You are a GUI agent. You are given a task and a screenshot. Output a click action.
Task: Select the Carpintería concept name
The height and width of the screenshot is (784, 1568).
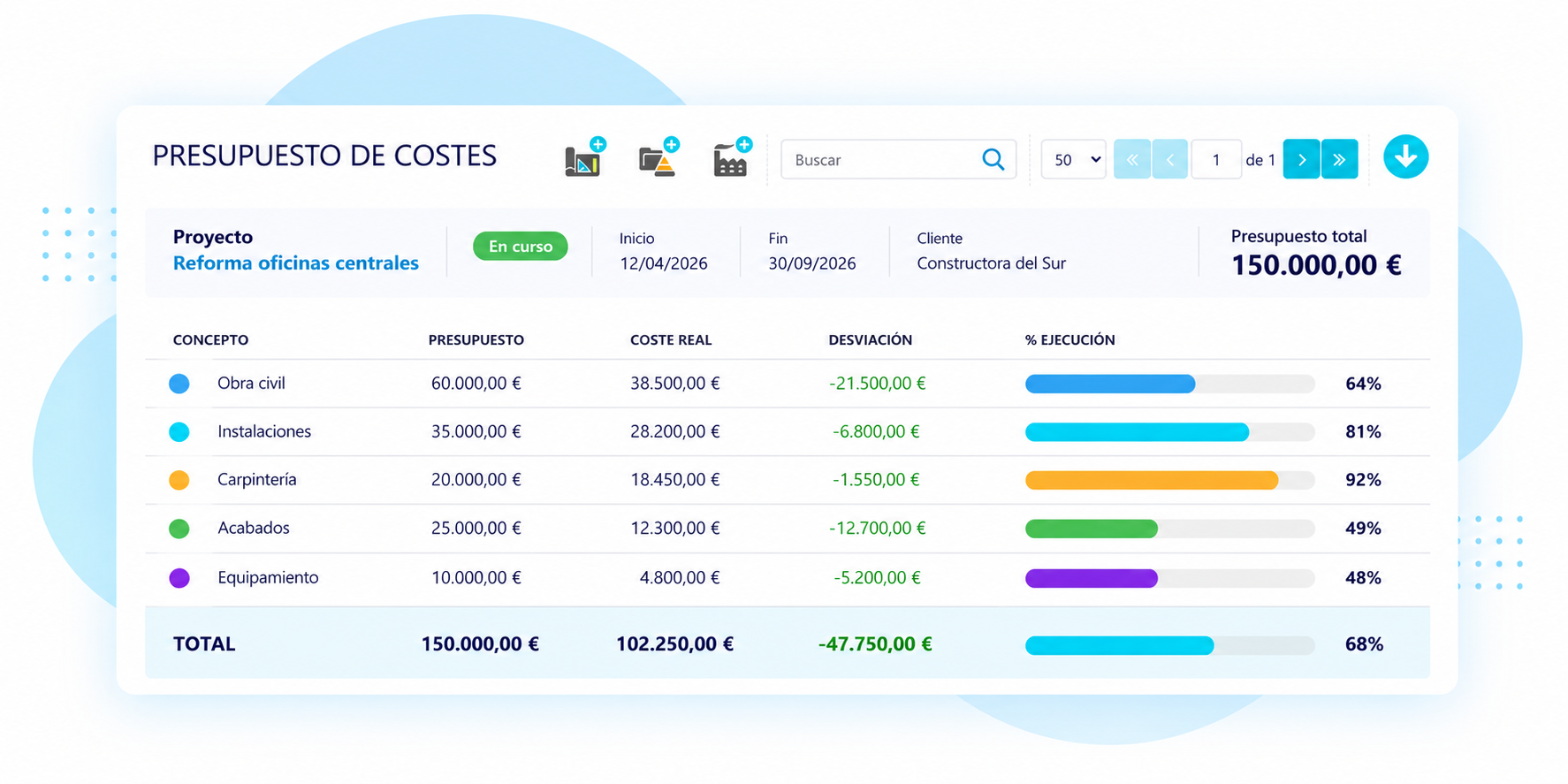click(x=257, y=480)
